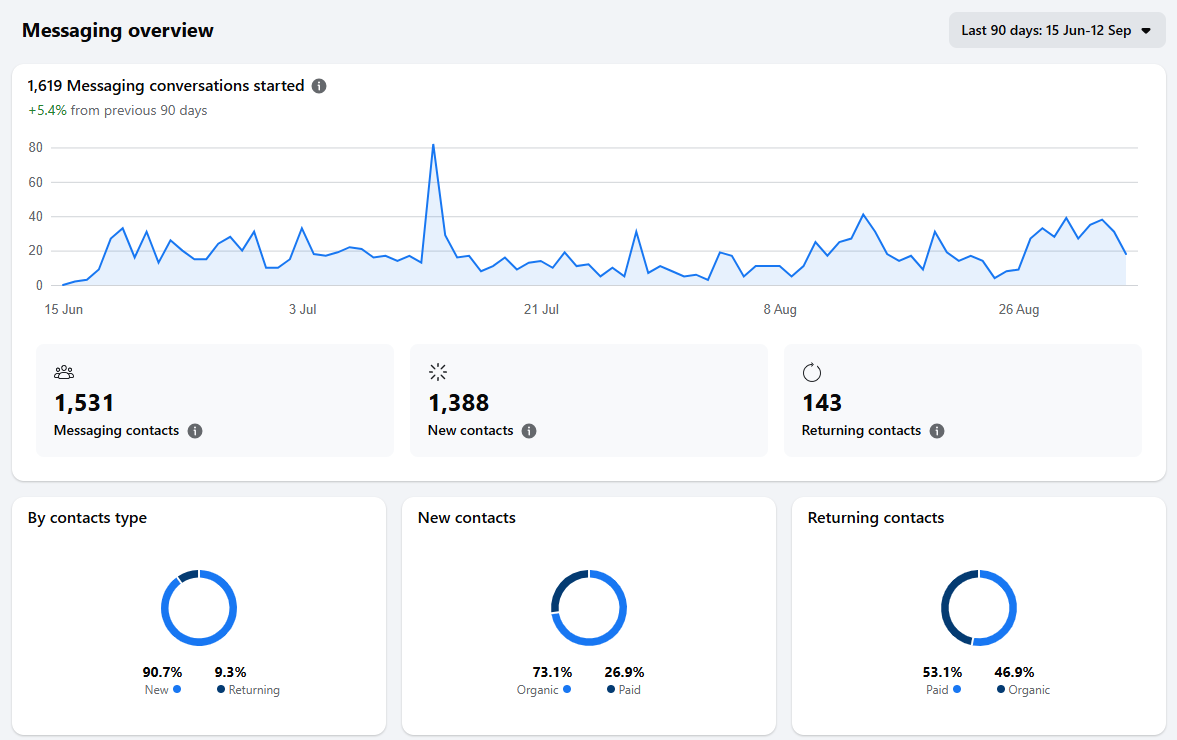The height and width of the screenshot is (740, 1177).
Task: Click the Returning contacts circular arrow icon
Action: click(x=811, y=372)
